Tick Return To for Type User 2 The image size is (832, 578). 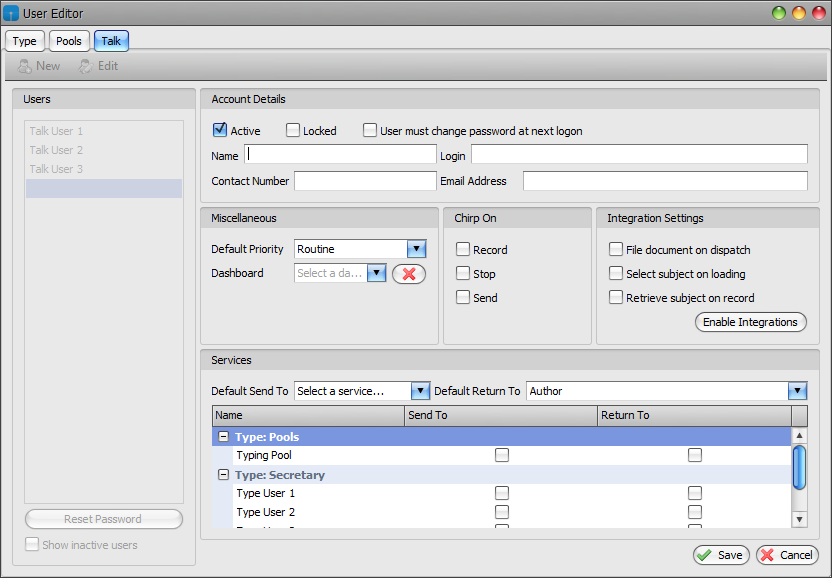coord(695,512)
